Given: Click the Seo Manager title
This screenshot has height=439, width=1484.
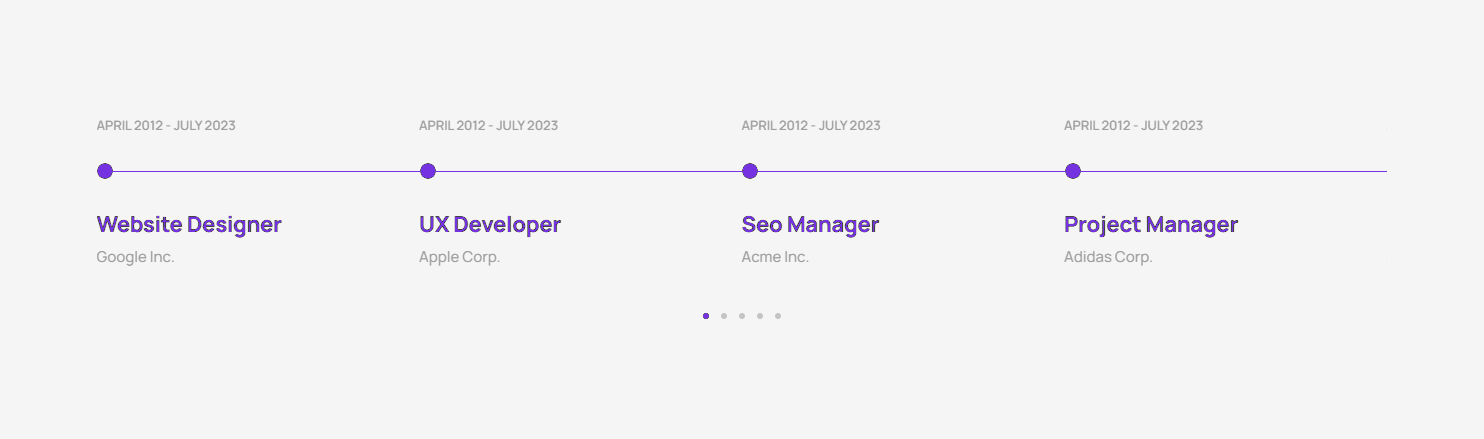Looking at the screenshot, I should pos(810,225).
